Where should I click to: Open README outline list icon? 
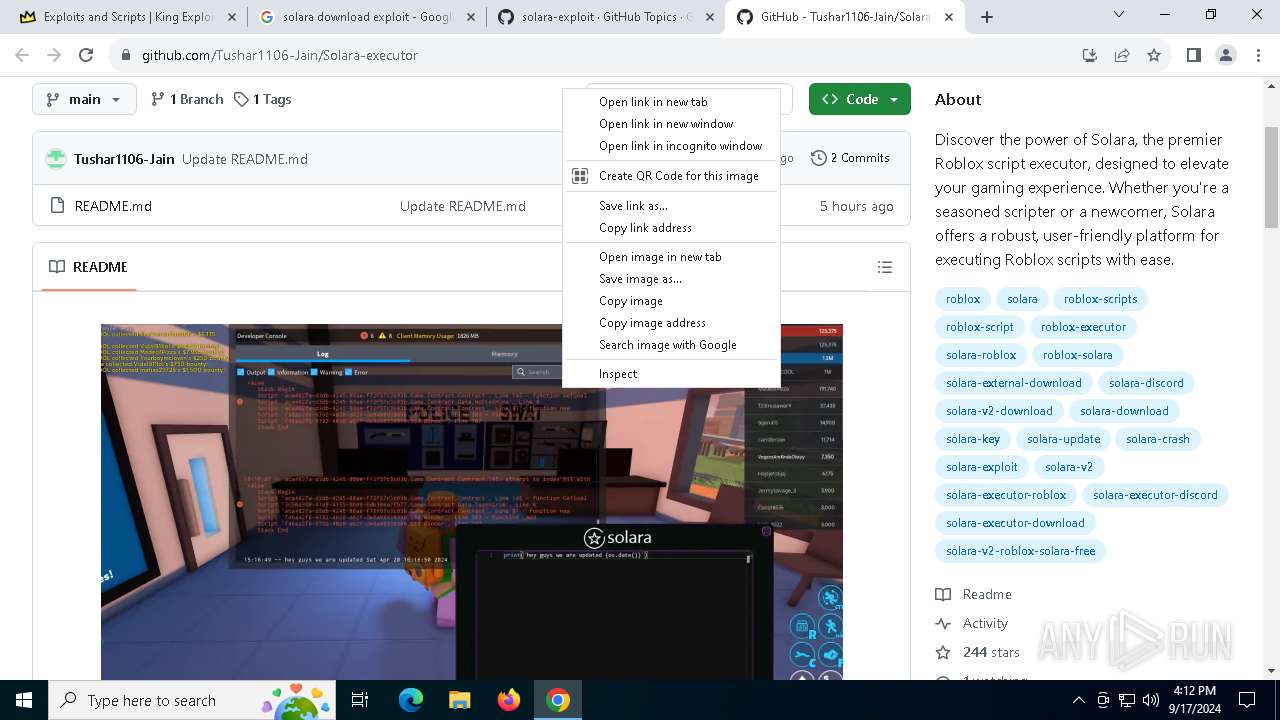tap(884, 267)
